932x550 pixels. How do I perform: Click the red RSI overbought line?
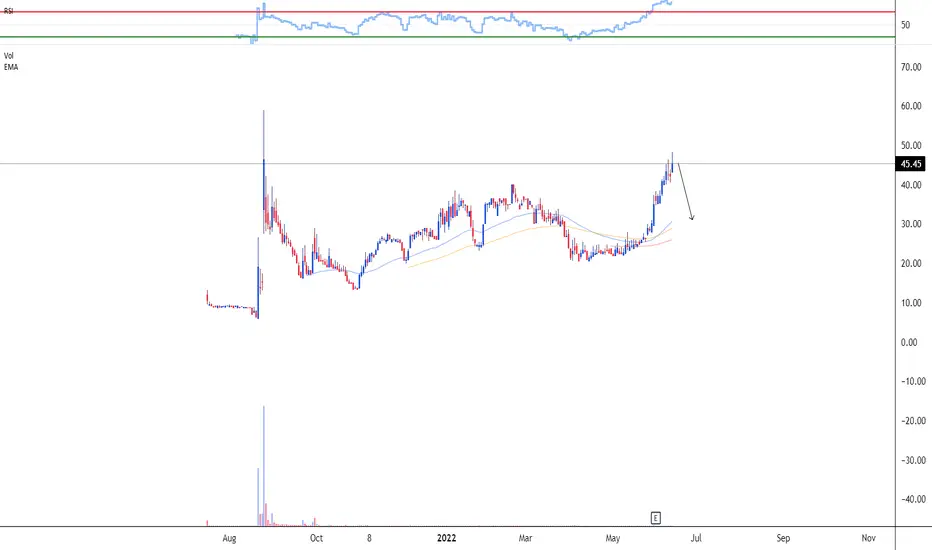pyautogui.click(x=447, y=11)
